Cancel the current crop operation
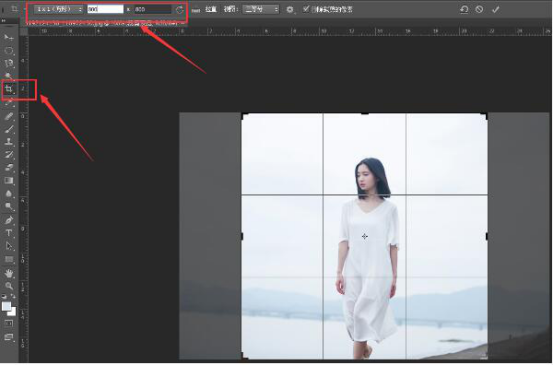The height and width of the screenshot is (366, 554). [479, 9]
